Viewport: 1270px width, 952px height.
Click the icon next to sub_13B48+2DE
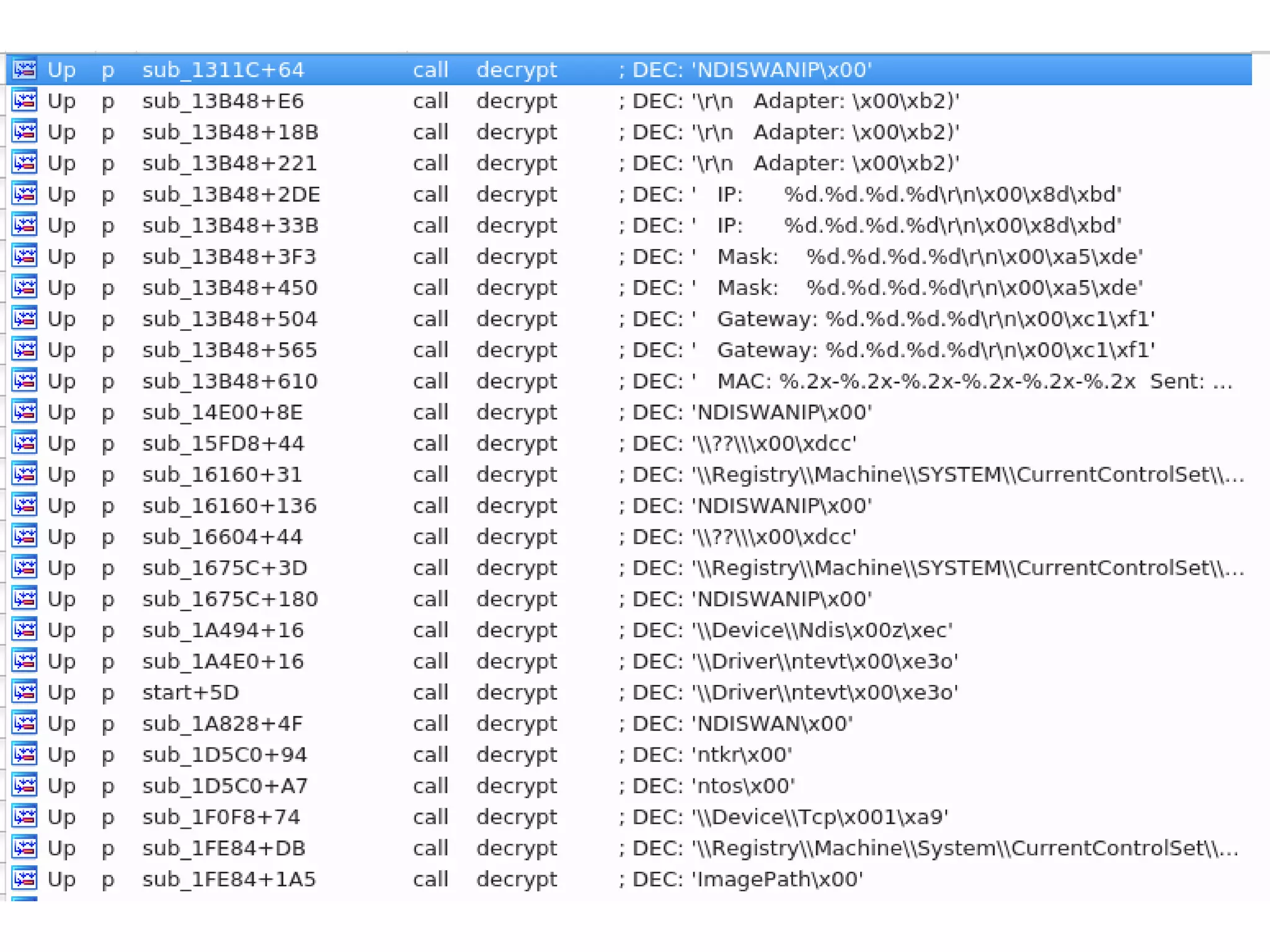tap(25, 194)
